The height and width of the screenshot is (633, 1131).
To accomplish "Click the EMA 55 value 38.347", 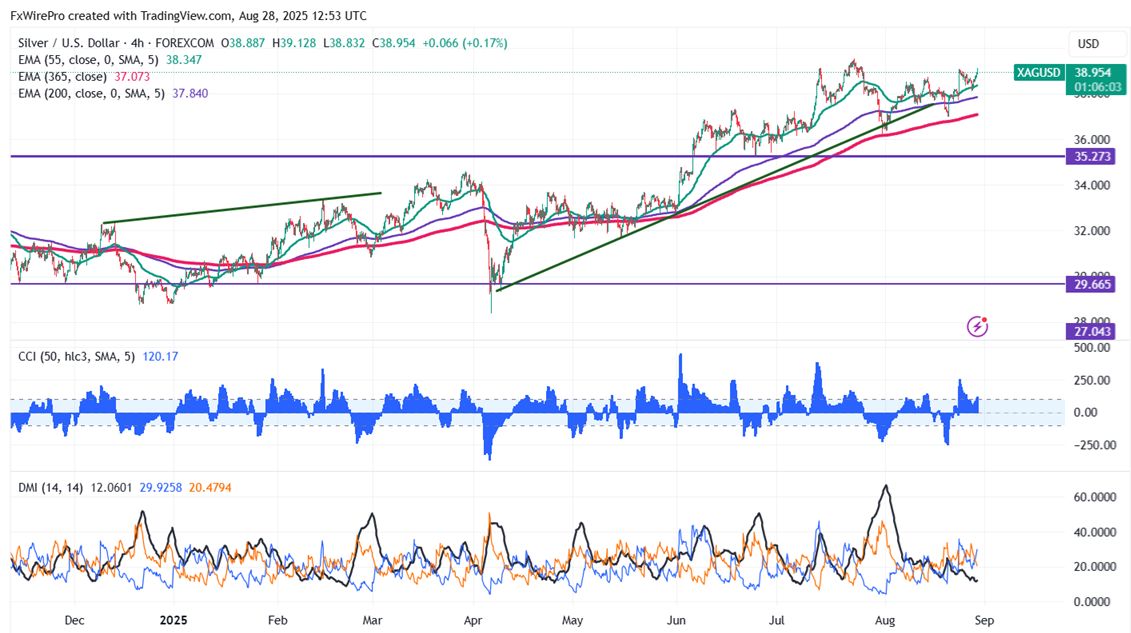I will tap(184, 60).
